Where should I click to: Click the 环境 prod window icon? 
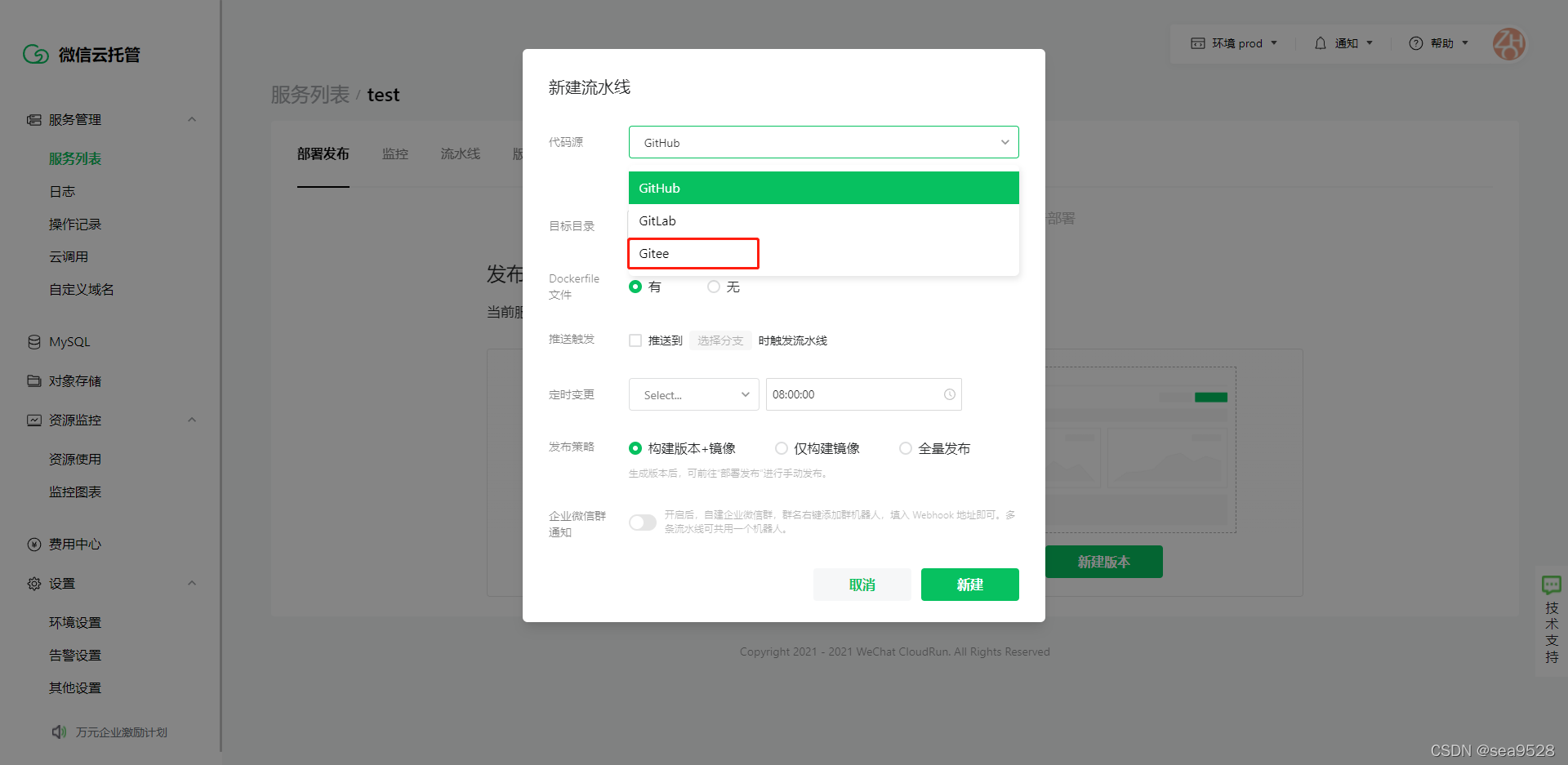[x=1198, y=43]
